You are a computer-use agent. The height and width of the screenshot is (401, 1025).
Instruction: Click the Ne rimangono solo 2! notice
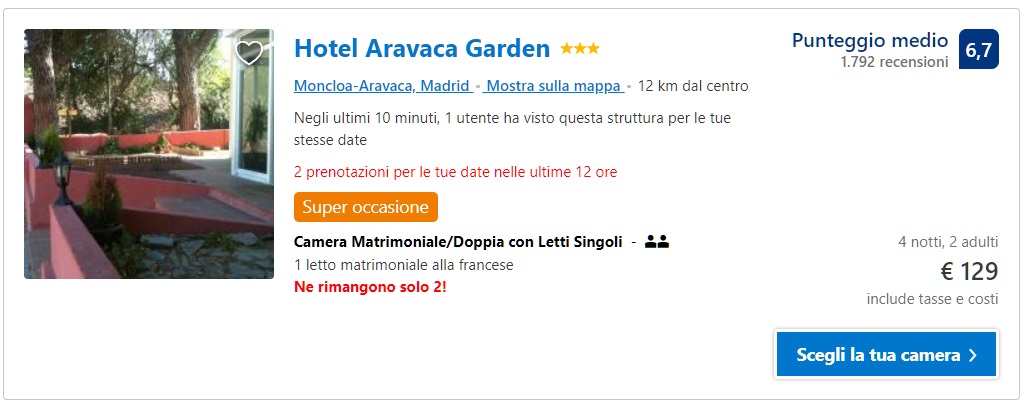coord(370,287)
